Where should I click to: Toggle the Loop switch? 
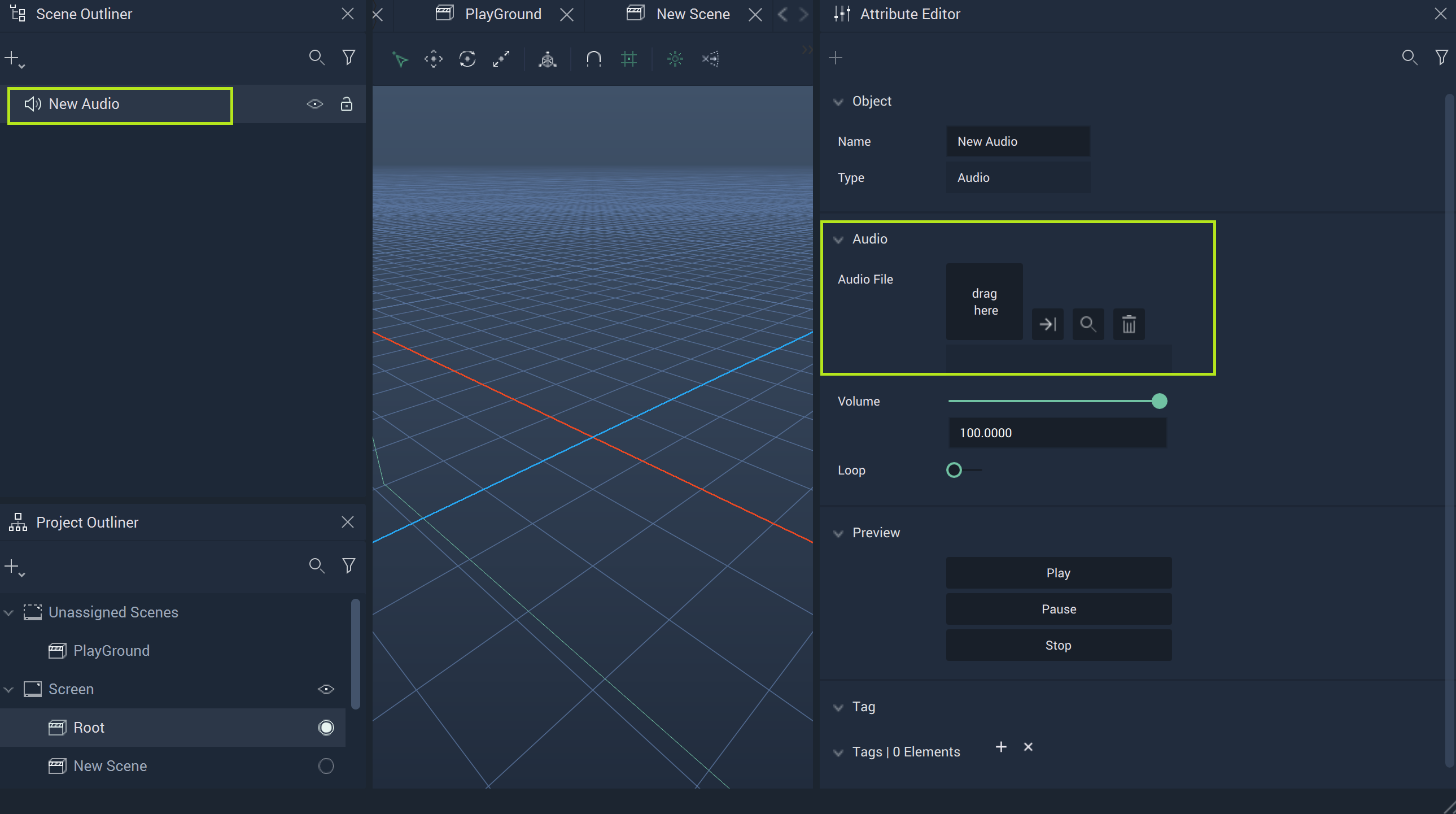[x=964, y=470]
